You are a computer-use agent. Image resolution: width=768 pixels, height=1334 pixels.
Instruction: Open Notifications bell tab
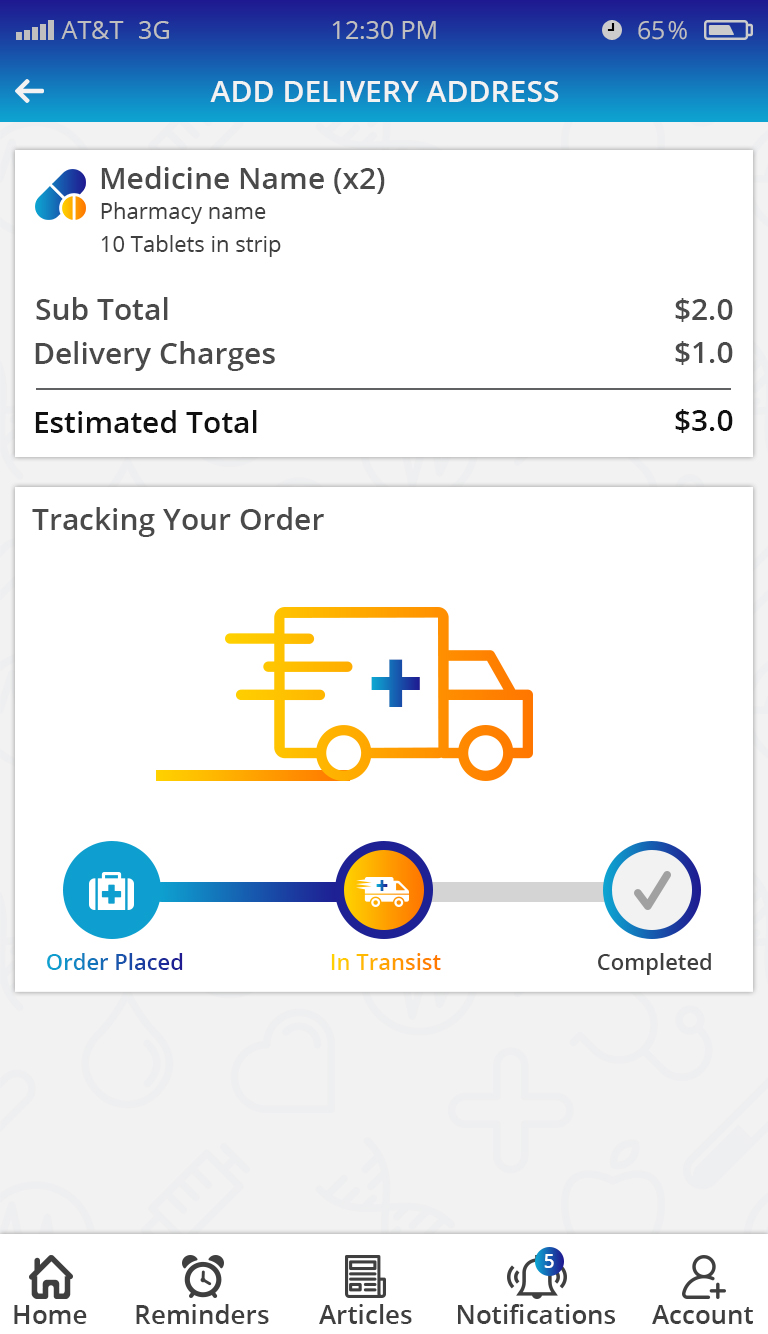(536, 1291)
